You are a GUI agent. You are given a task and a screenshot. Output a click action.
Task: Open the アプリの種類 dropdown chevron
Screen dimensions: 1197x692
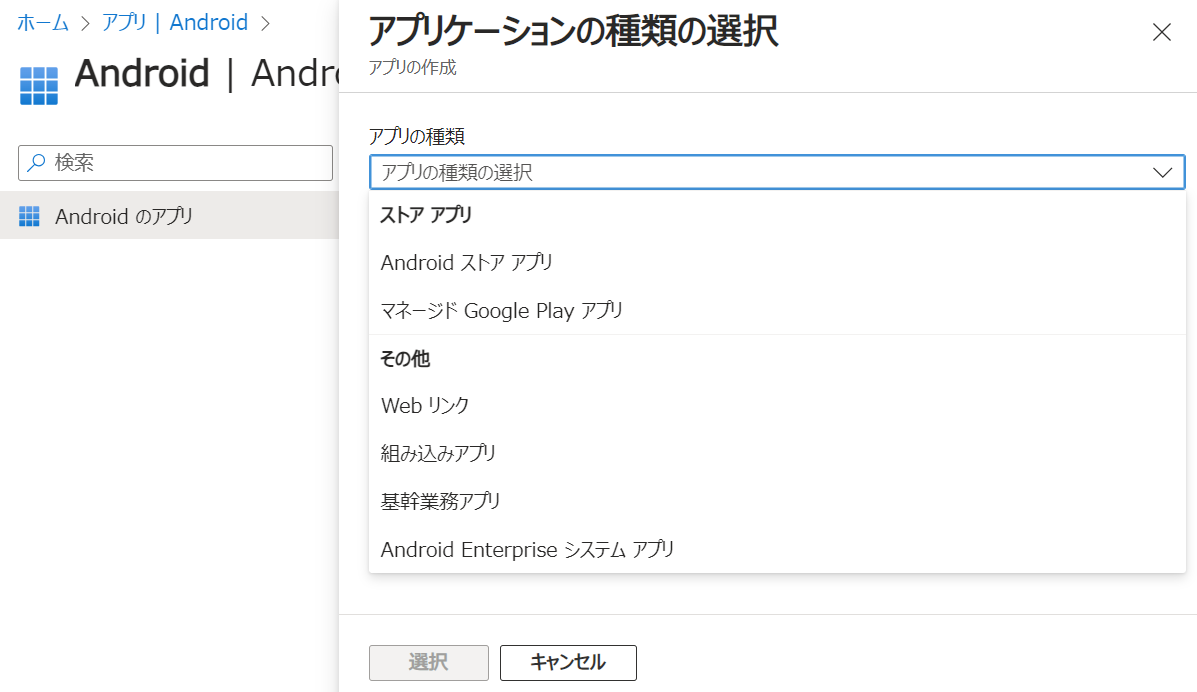pos(1162,171)
